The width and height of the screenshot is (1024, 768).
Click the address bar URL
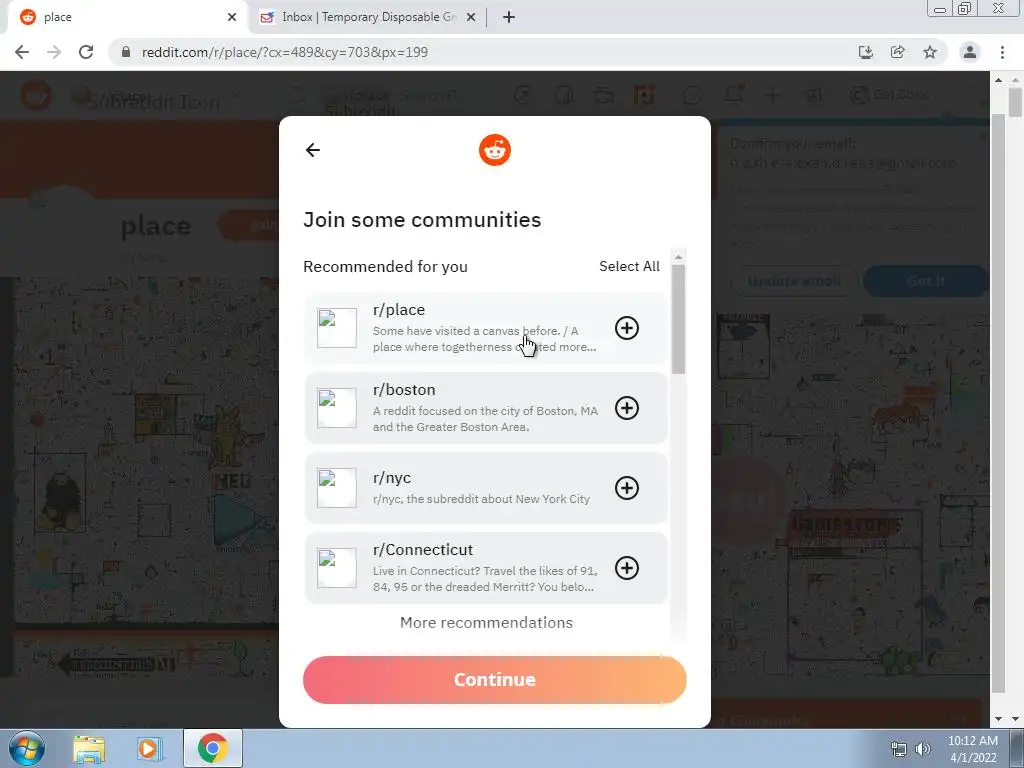click(x=285, y=52)
